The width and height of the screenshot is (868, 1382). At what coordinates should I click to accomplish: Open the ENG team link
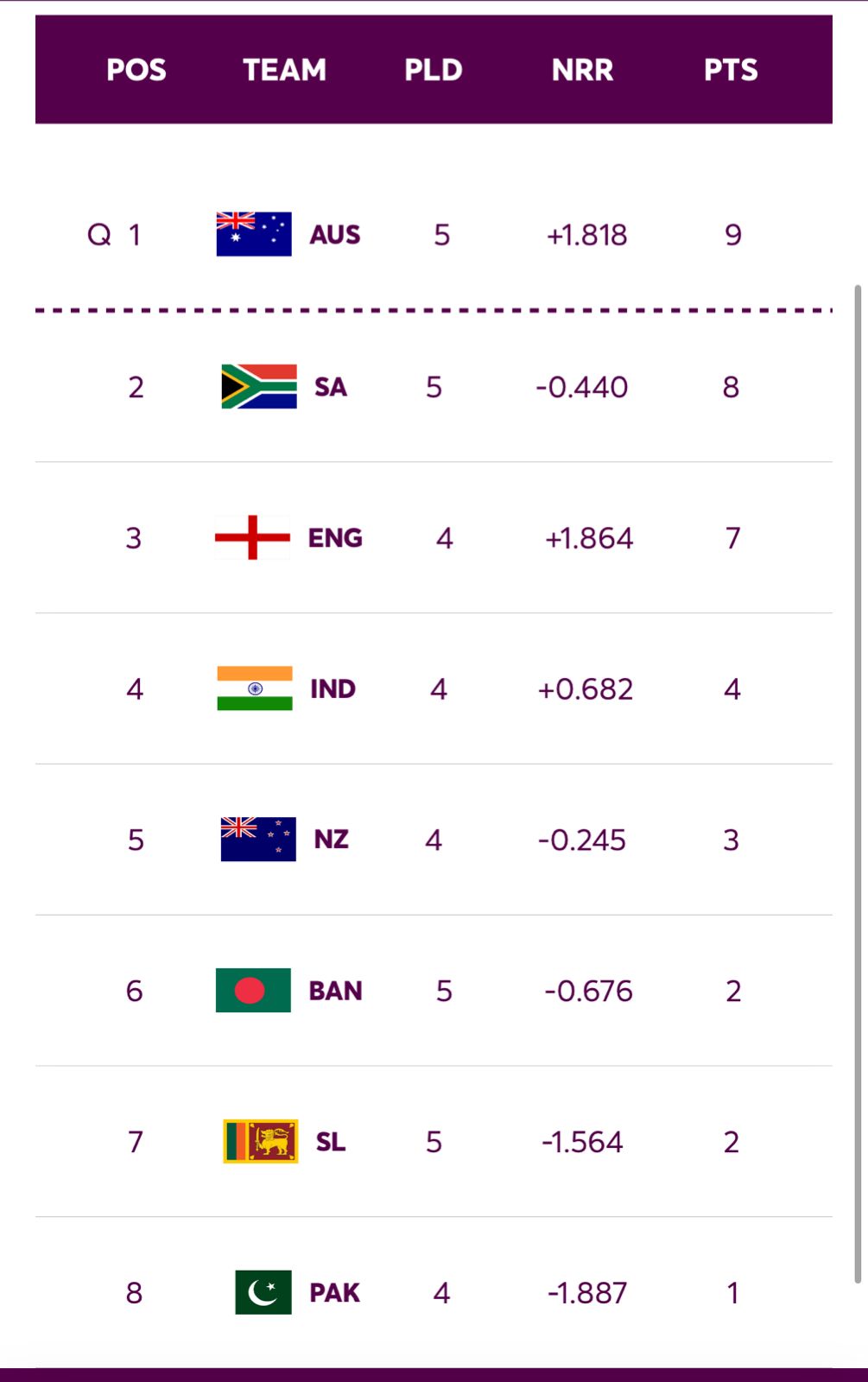[335, 538]
